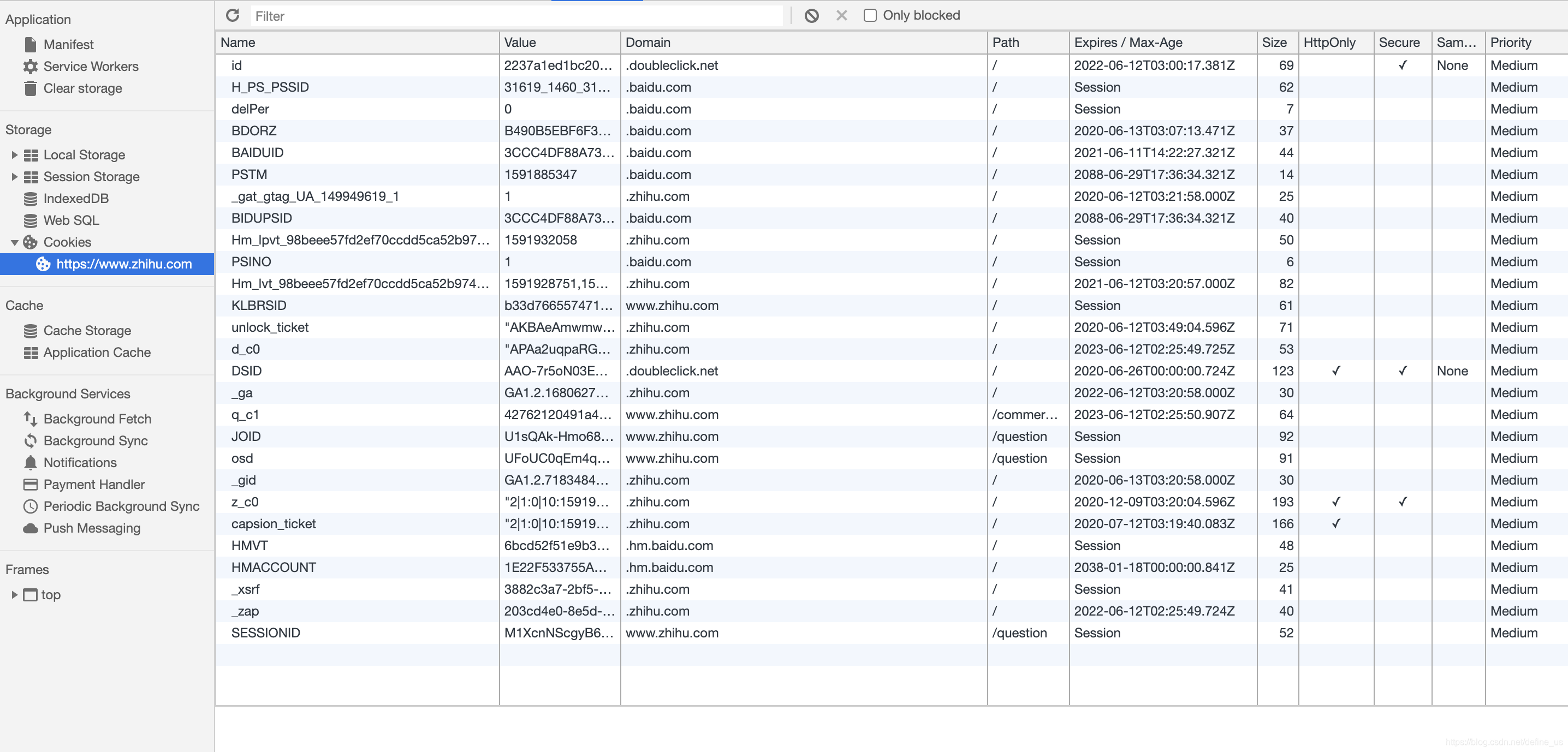Click the Local Storage grid icon
1568x752 pixels.
[x=31, y=155]
